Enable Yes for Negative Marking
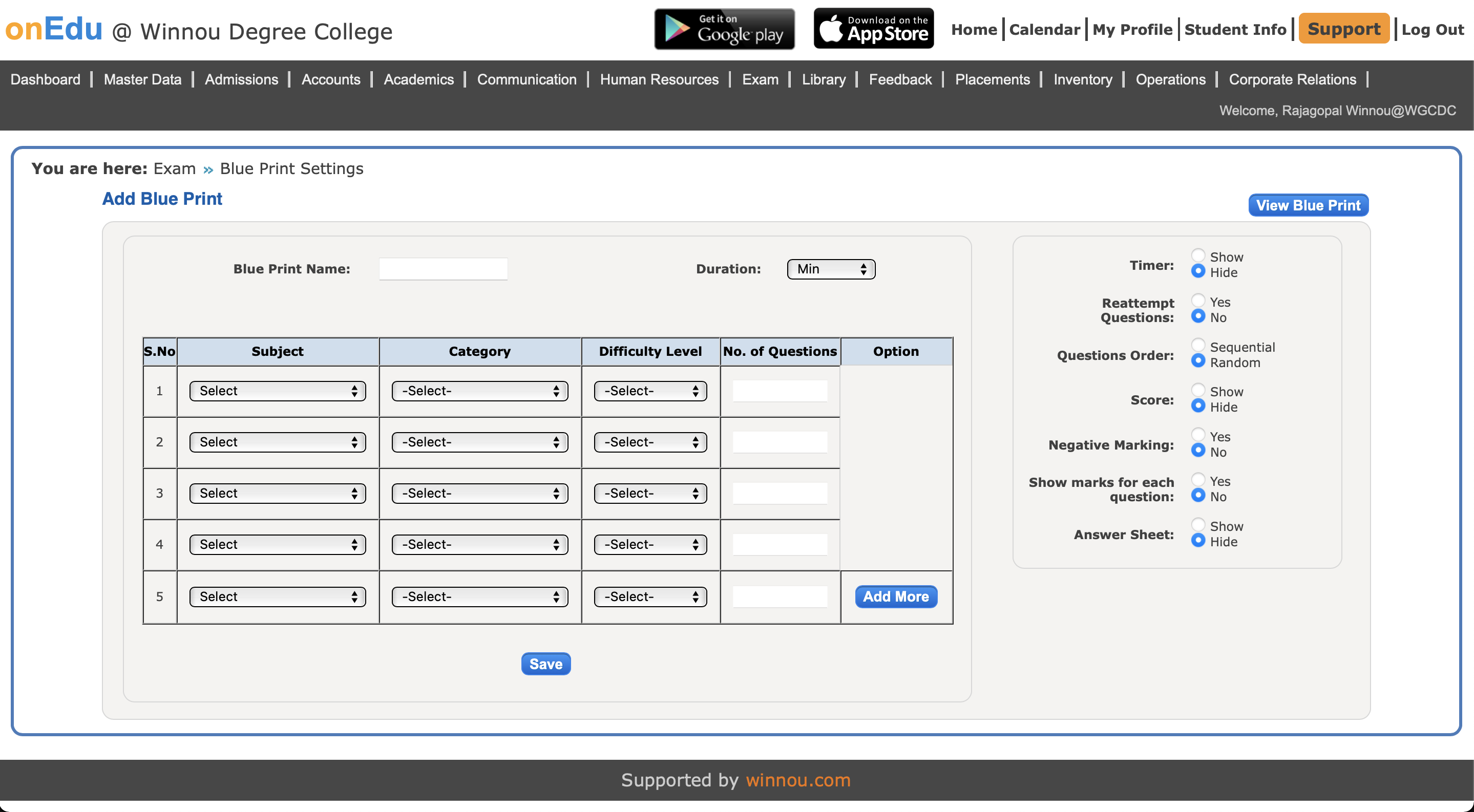 [x=1197, y=436]
